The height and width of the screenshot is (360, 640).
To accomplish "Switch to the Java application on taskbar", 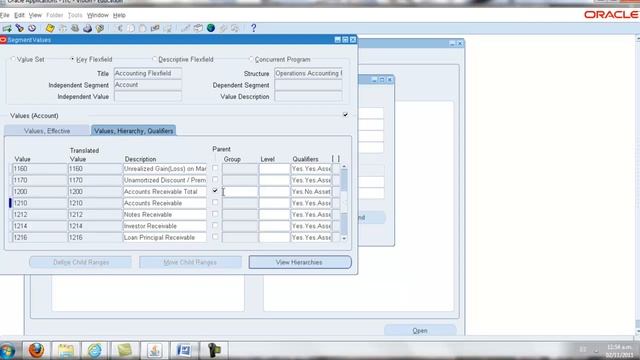I will [154, 350].
